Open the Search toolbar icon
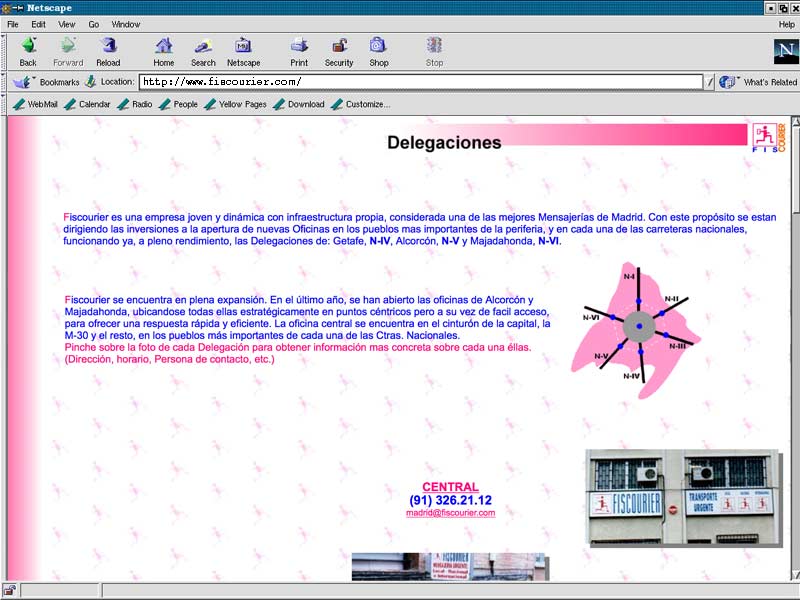 203,45
